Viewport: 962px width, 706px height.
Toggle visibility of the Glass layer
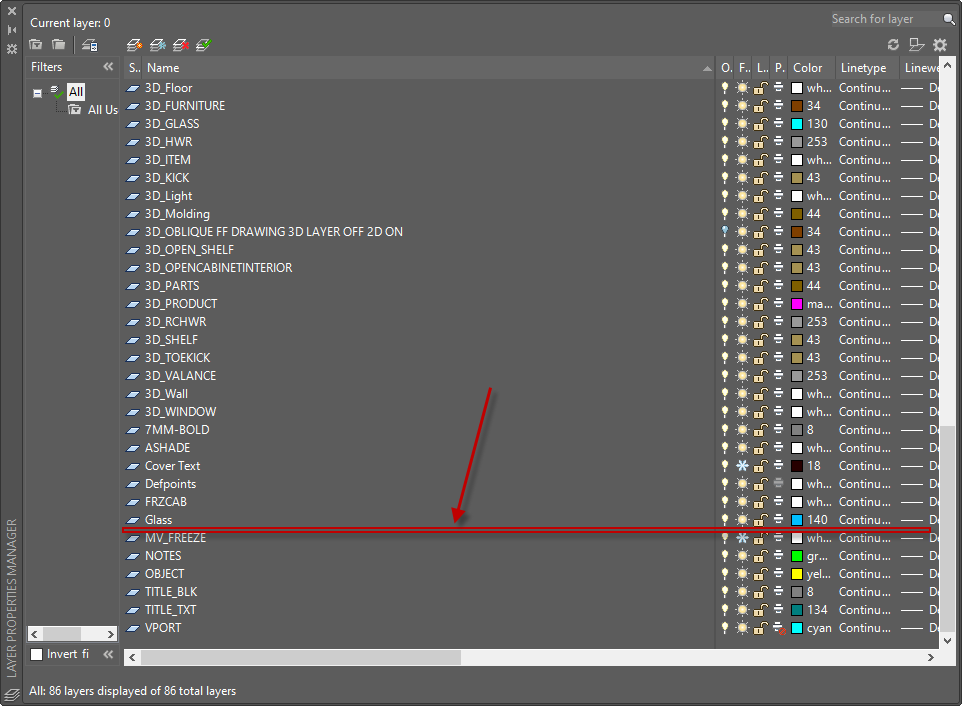click(725, 519)
